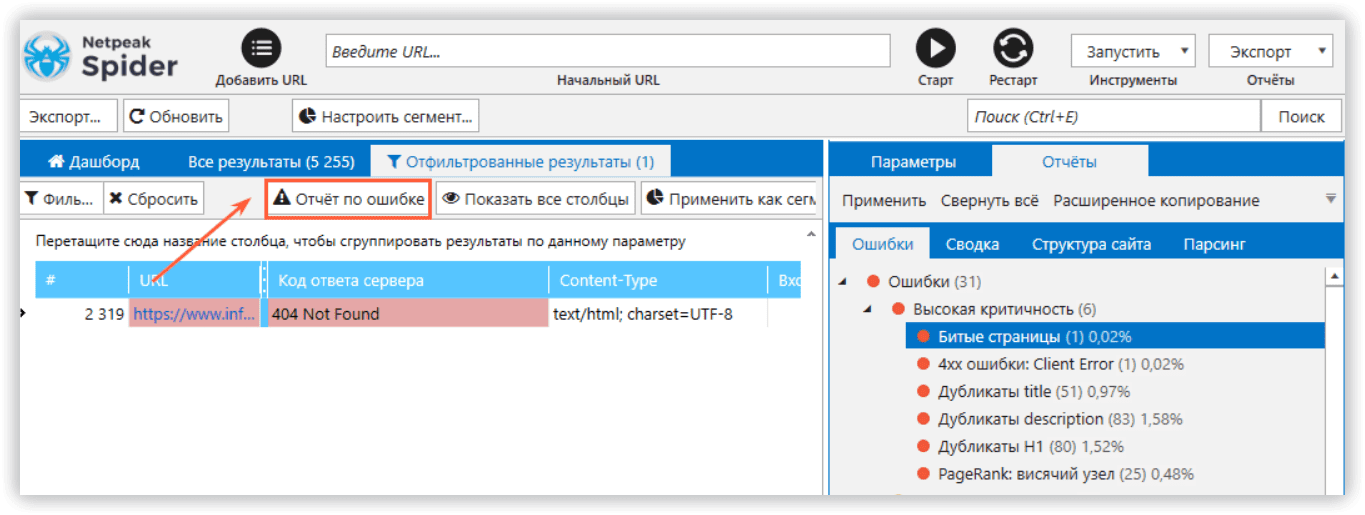Screen dimensions: 1365x515
Task: Open Настроить сегмент settings
Action: coord(386,116)
